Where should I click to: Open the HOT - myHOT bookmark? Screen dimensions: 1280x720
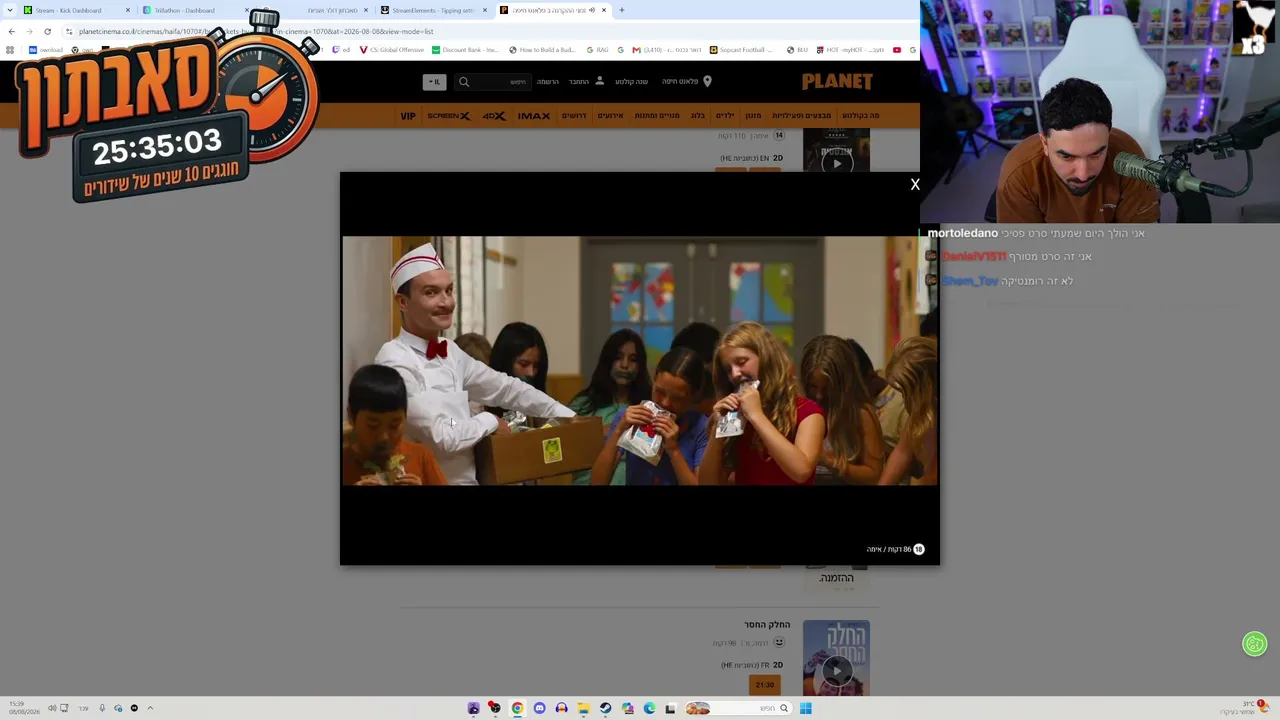click(x=850, y=50)
